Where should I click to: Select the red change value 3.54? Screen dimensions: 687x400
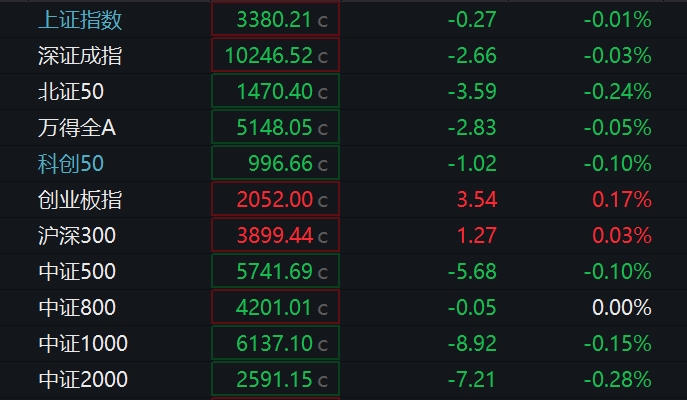477,199
